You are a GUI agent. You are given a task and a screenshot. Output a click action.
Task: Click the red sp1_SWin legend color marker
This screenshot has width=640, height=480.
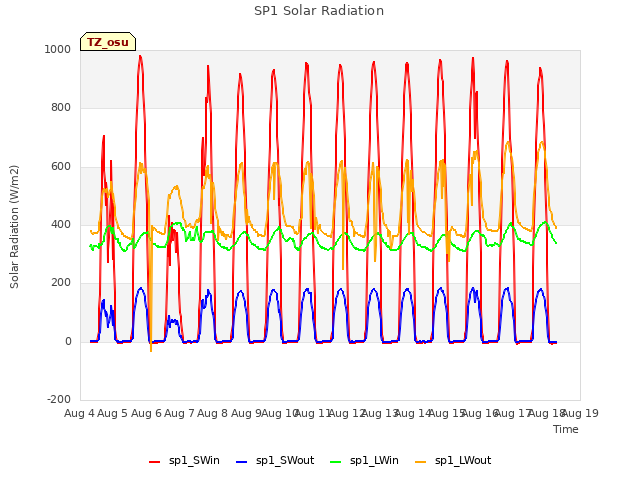click(x=154, y=462)
